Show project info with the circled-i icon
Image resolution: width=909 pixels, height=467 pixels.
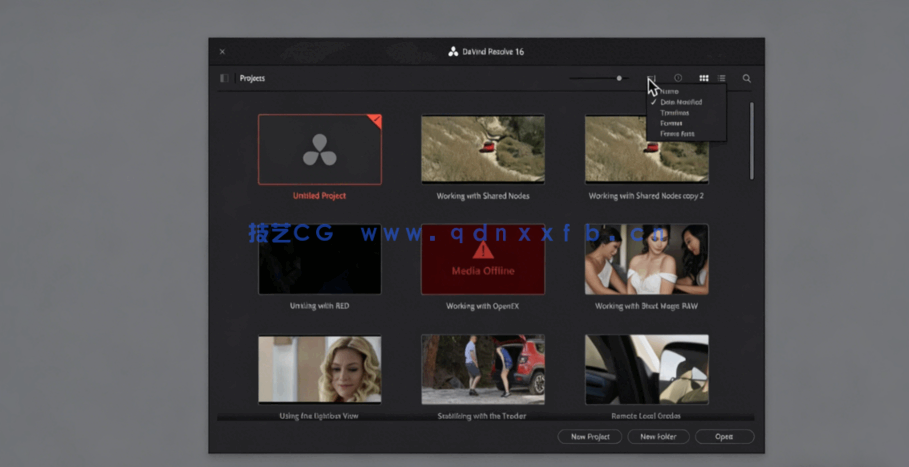pos(678,78)
